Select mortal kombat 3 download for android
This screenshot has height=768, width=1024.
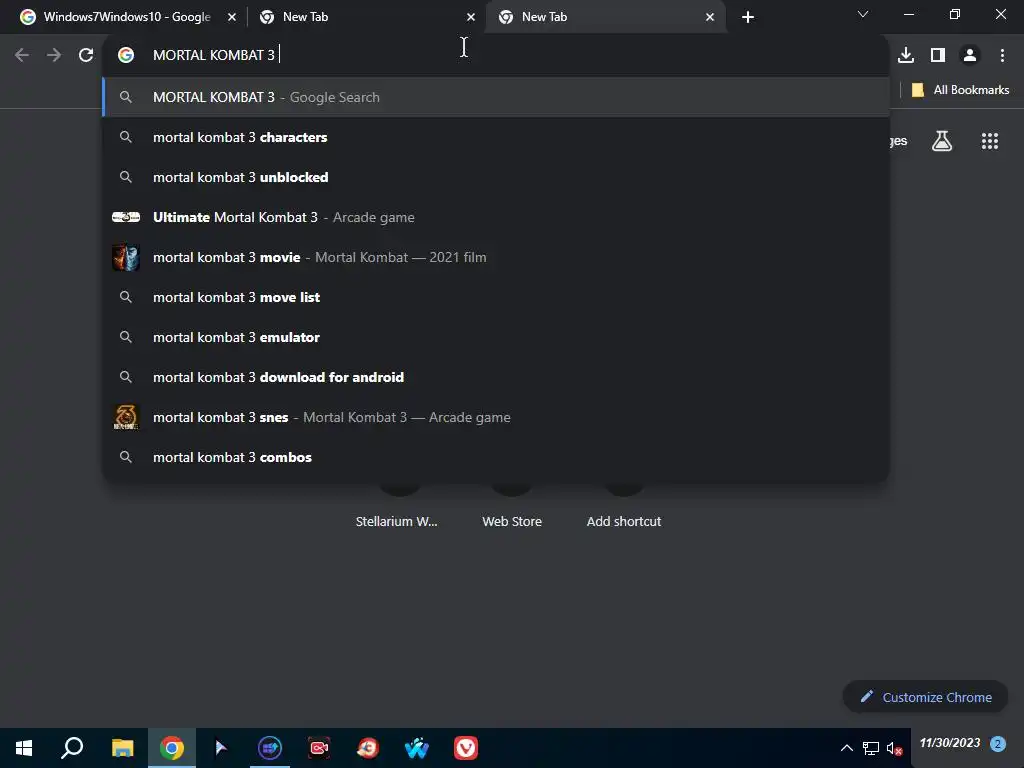coord(496,377)
